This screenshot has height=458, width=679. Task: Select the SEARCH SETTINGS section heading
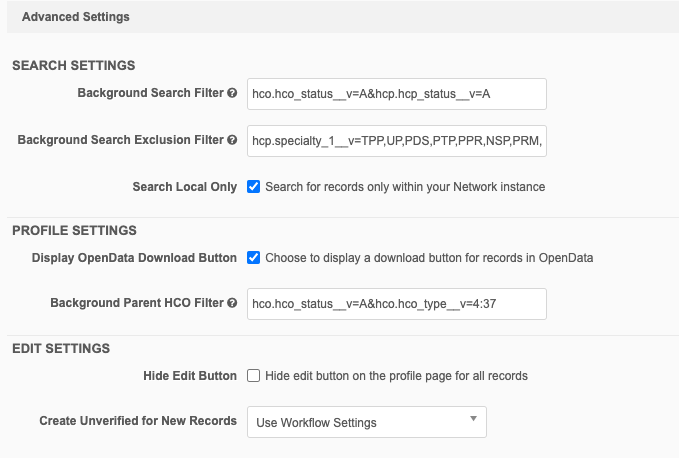coord(73,65)
